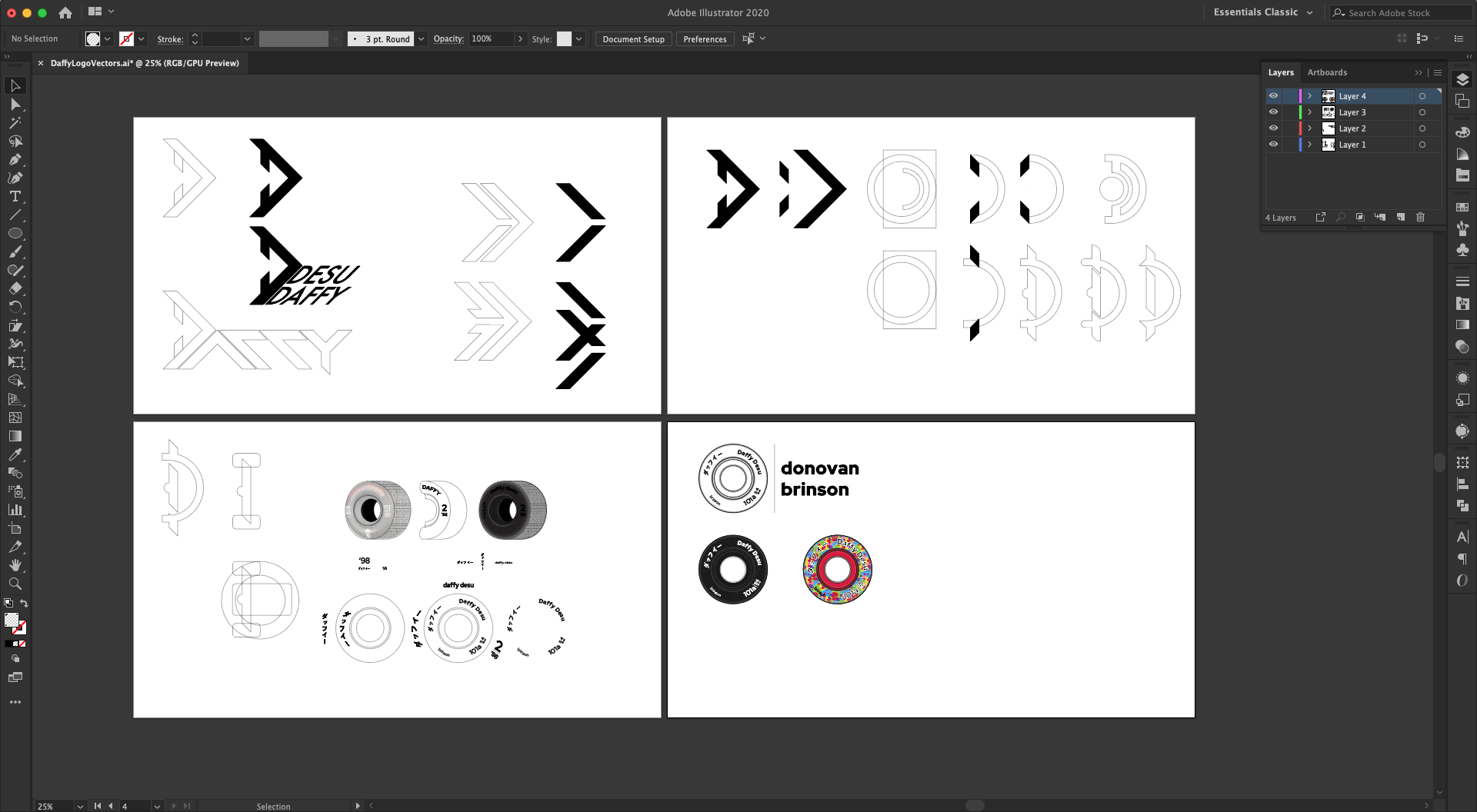Image resolution: width=1477 pixels, height=812 pixels.
Task: Toggle visibility of Layer 3
Action: point(1273,112)
